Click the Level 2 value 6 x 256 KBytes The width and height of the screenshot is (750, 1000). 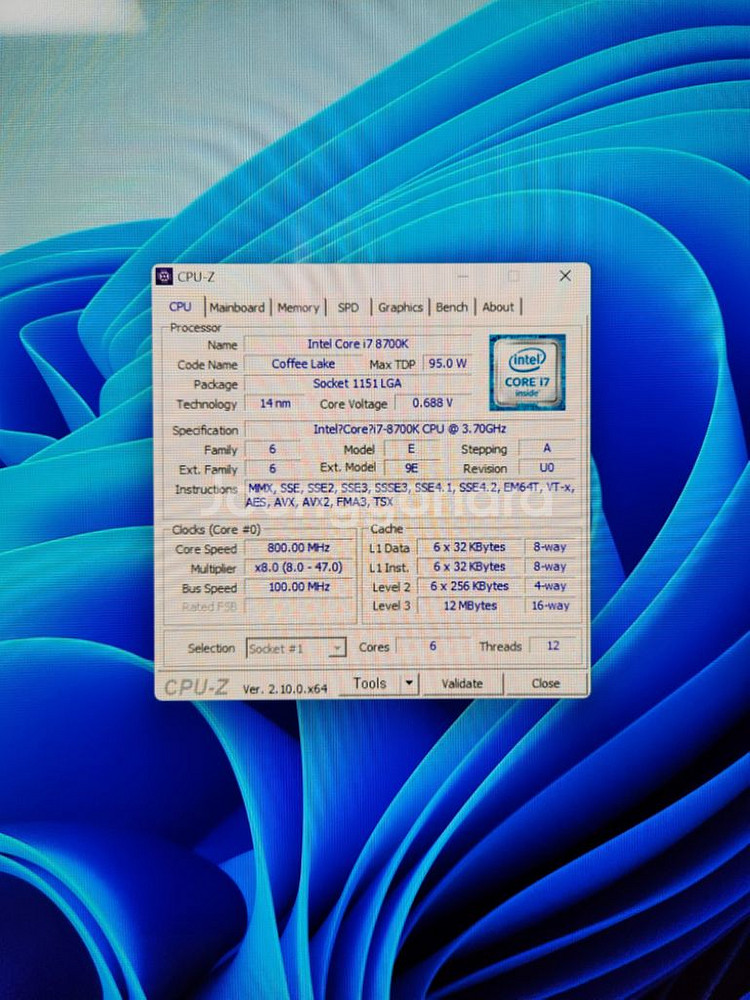(x=469, y=586)
